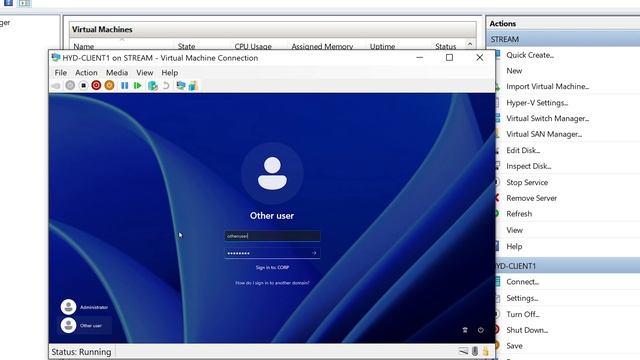Click the Checkpoint toolbar icon
The width and height of the screenshot is (640, 360).
tap(153, 85)
